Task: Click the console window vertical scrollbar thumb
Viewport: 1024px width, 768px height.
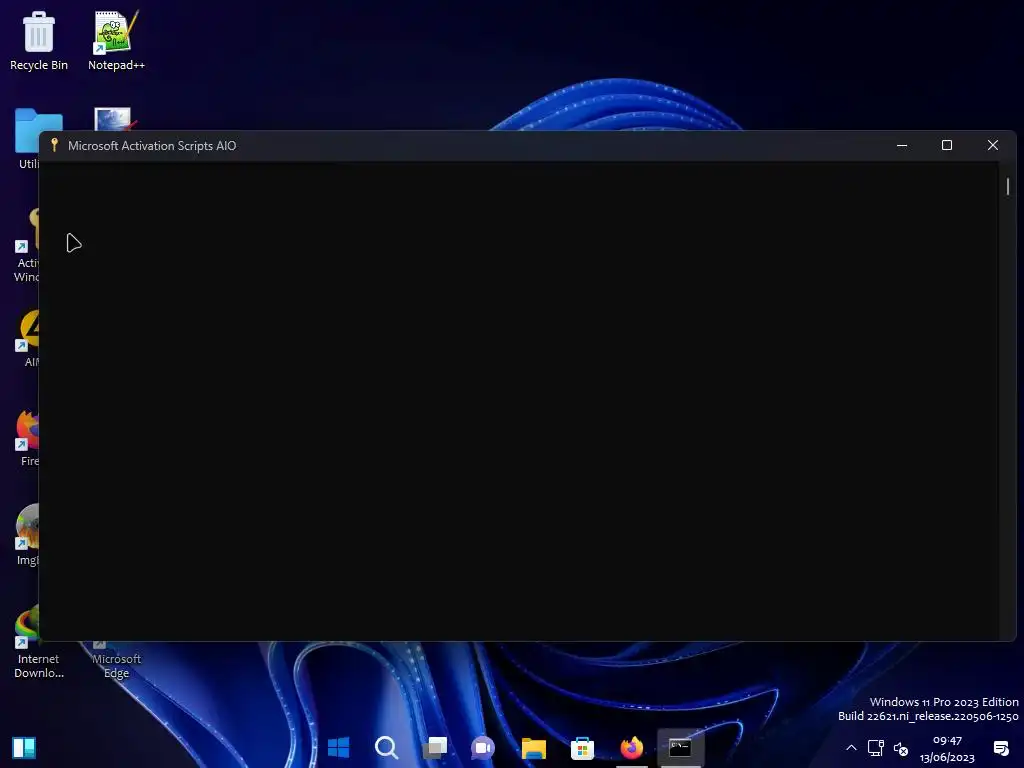Action: [1008, 186]
